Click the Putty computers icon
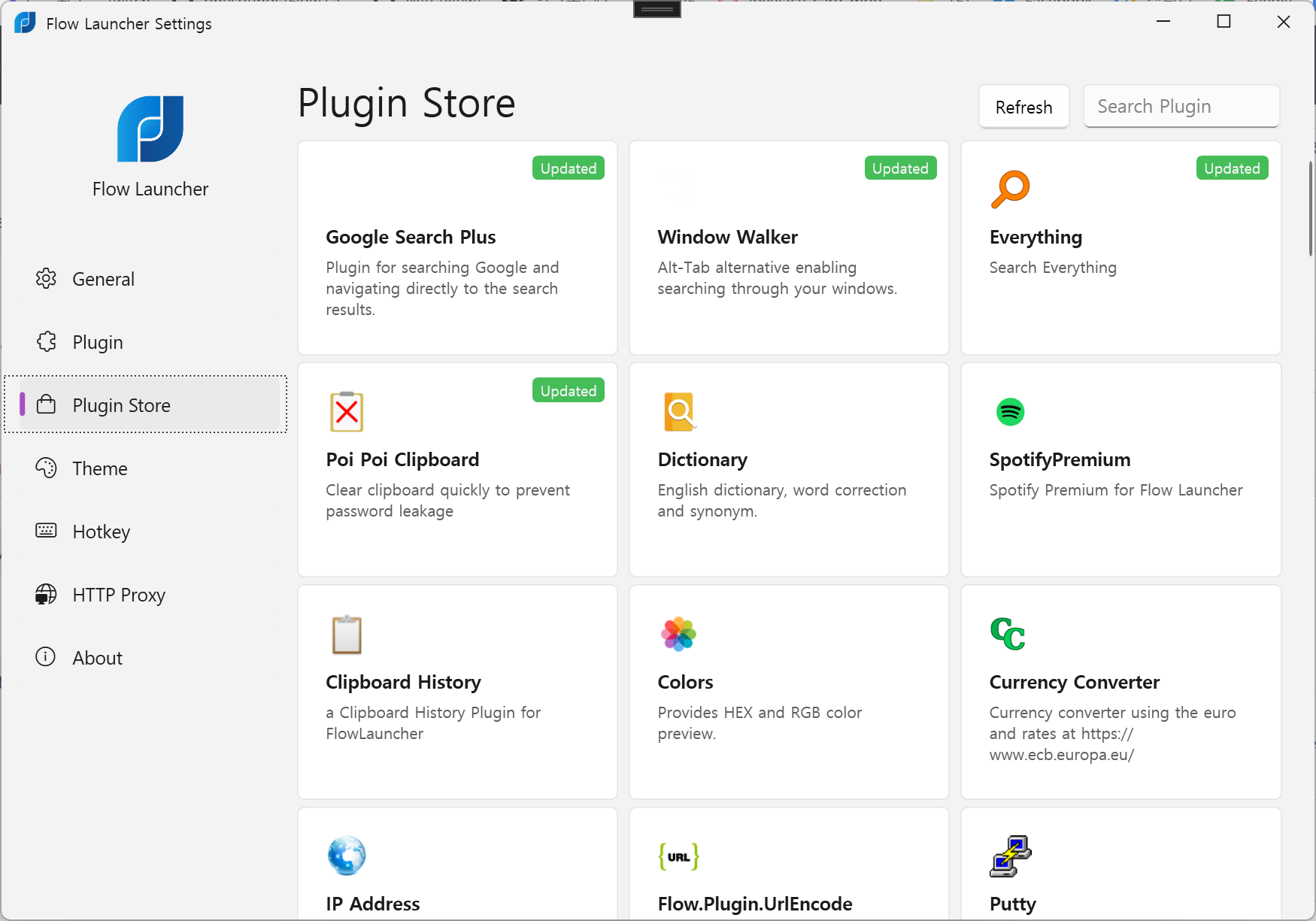The height and width of the screenshot is (921, 1316). pos(1010,856)
